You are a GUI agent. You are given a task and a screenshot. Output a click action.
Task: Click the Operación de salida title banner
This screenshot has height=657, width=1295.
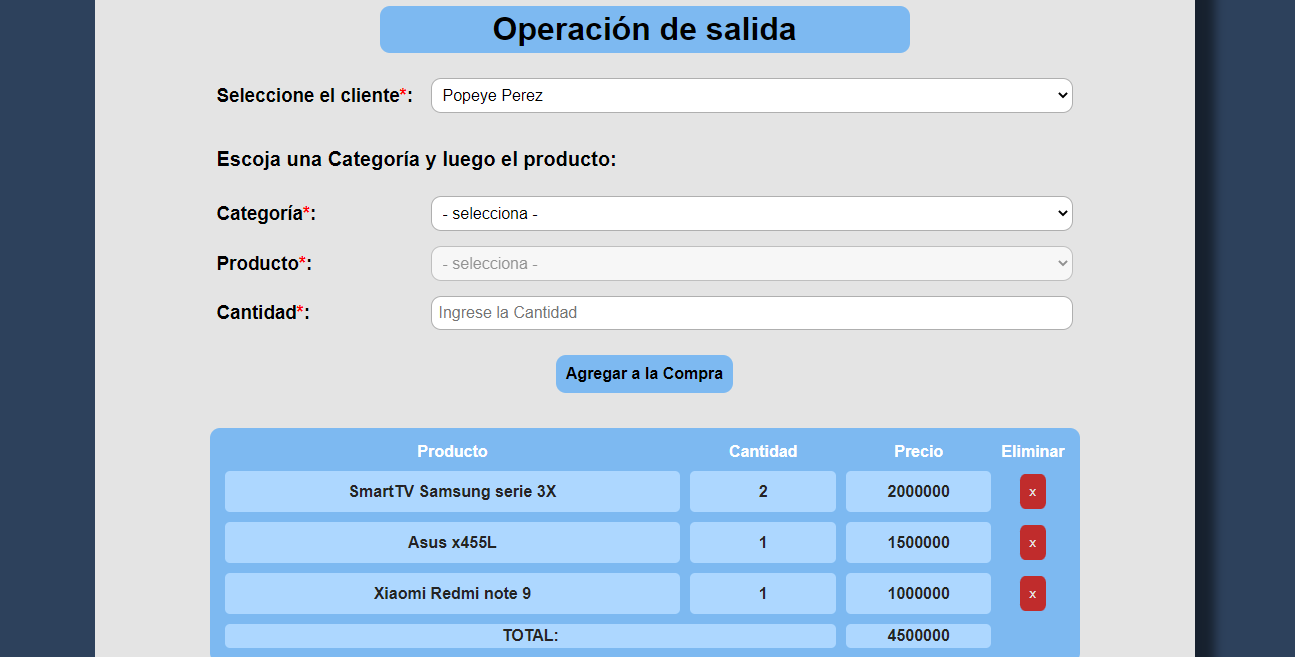tap(644, 29)
